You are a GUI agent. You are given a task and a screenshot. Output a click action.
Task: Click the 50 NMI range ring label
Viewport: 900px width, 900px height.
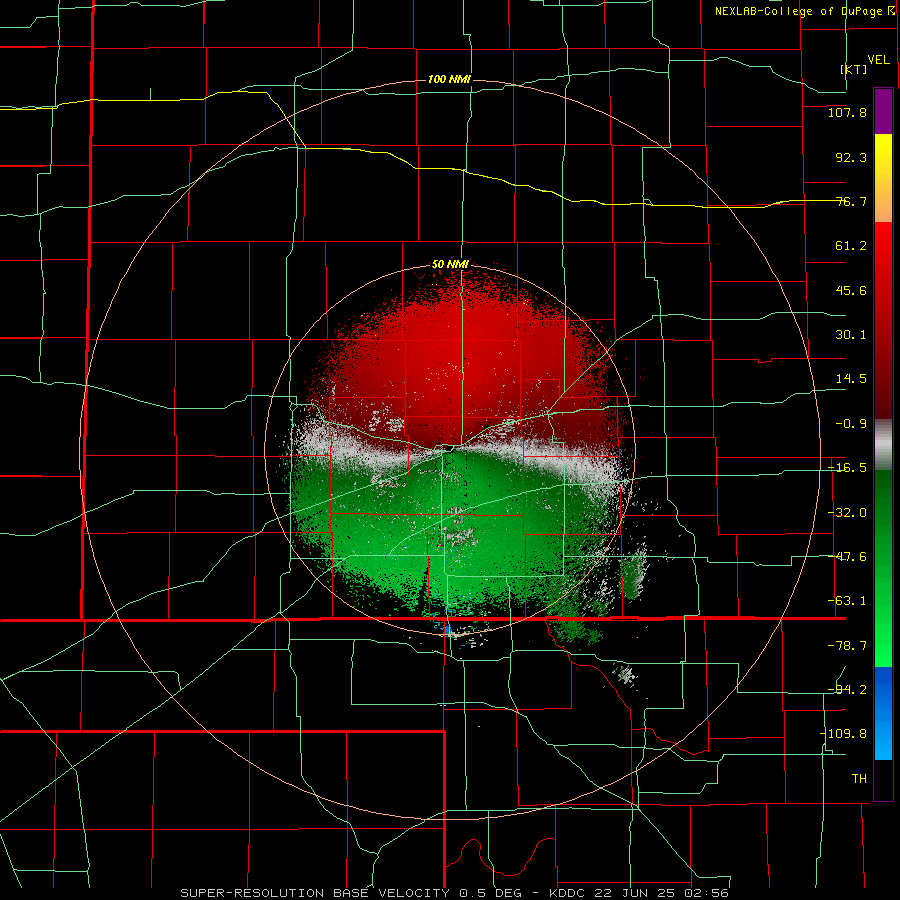click(x=450, y=265)
